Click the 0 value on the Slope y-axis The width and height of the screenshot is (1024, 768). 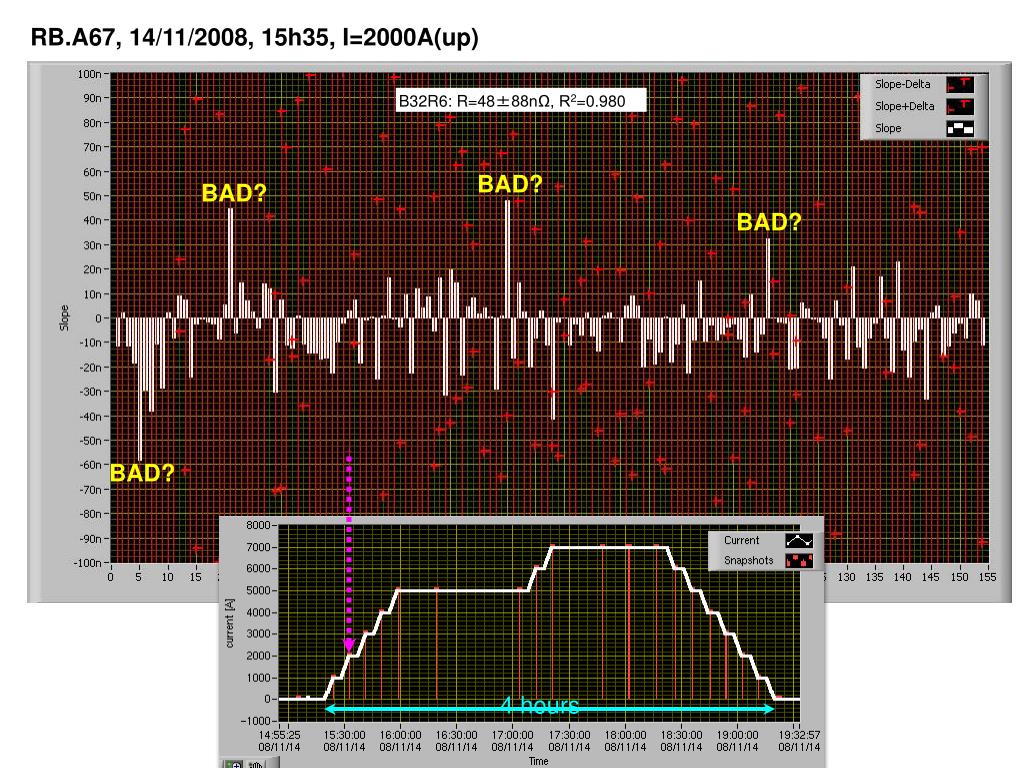pos(99,319)
